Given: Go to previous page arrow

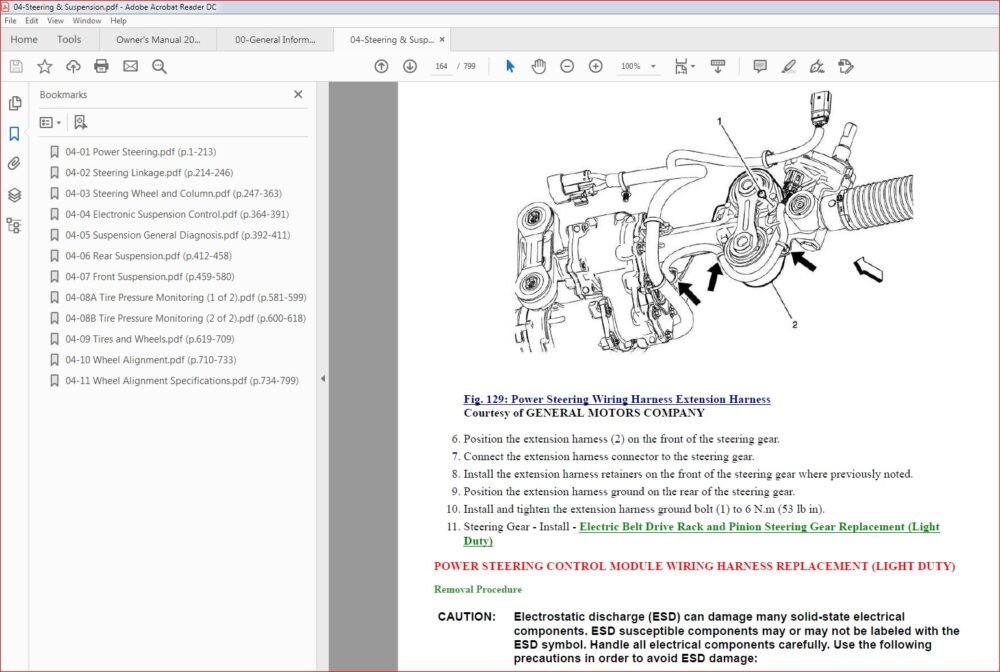Looking at the screenshot, I should click(381, 66).
